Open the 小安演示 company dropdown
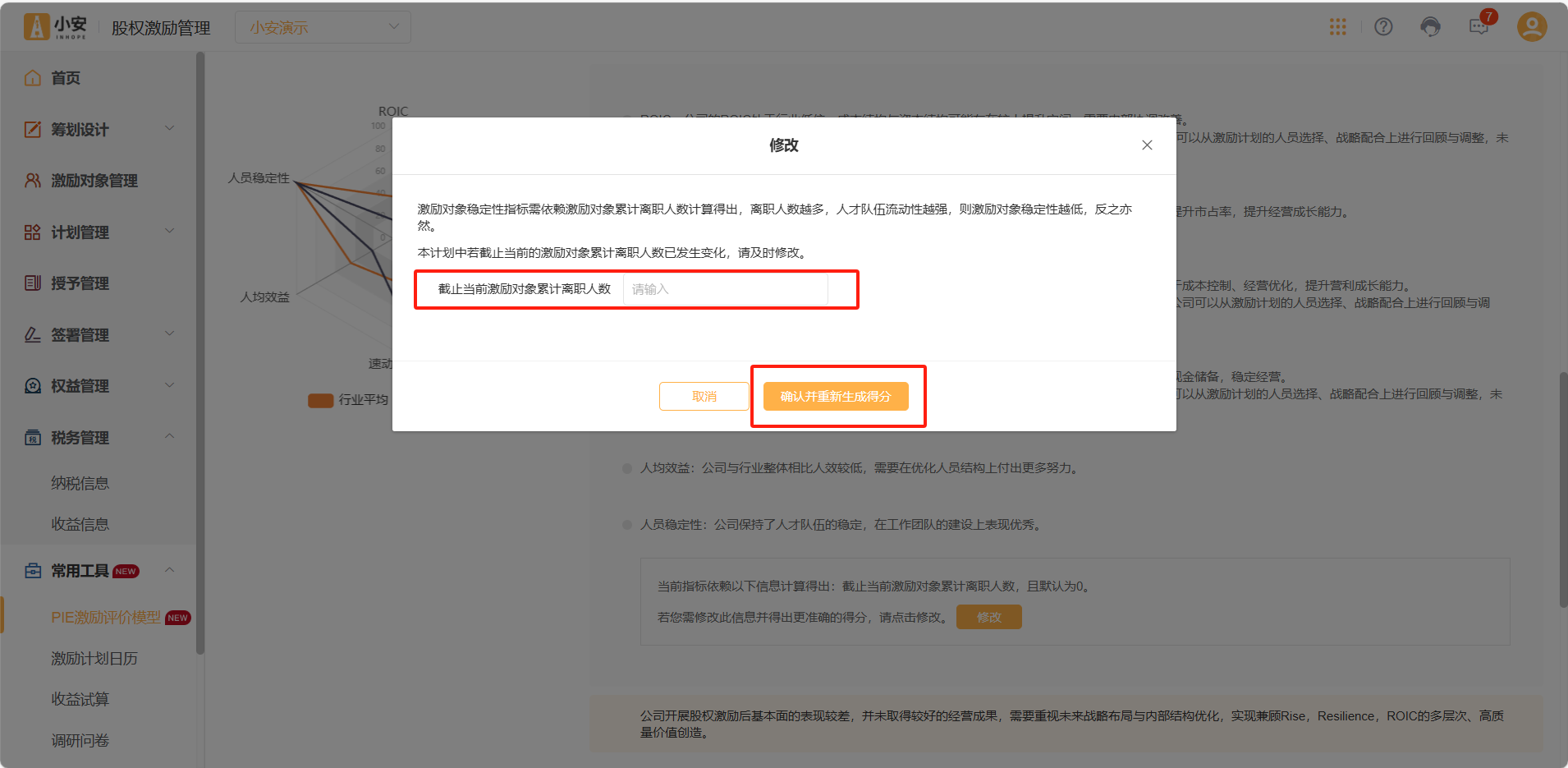The height and width of the screenshot is (768, 1568). pos(323,27)
